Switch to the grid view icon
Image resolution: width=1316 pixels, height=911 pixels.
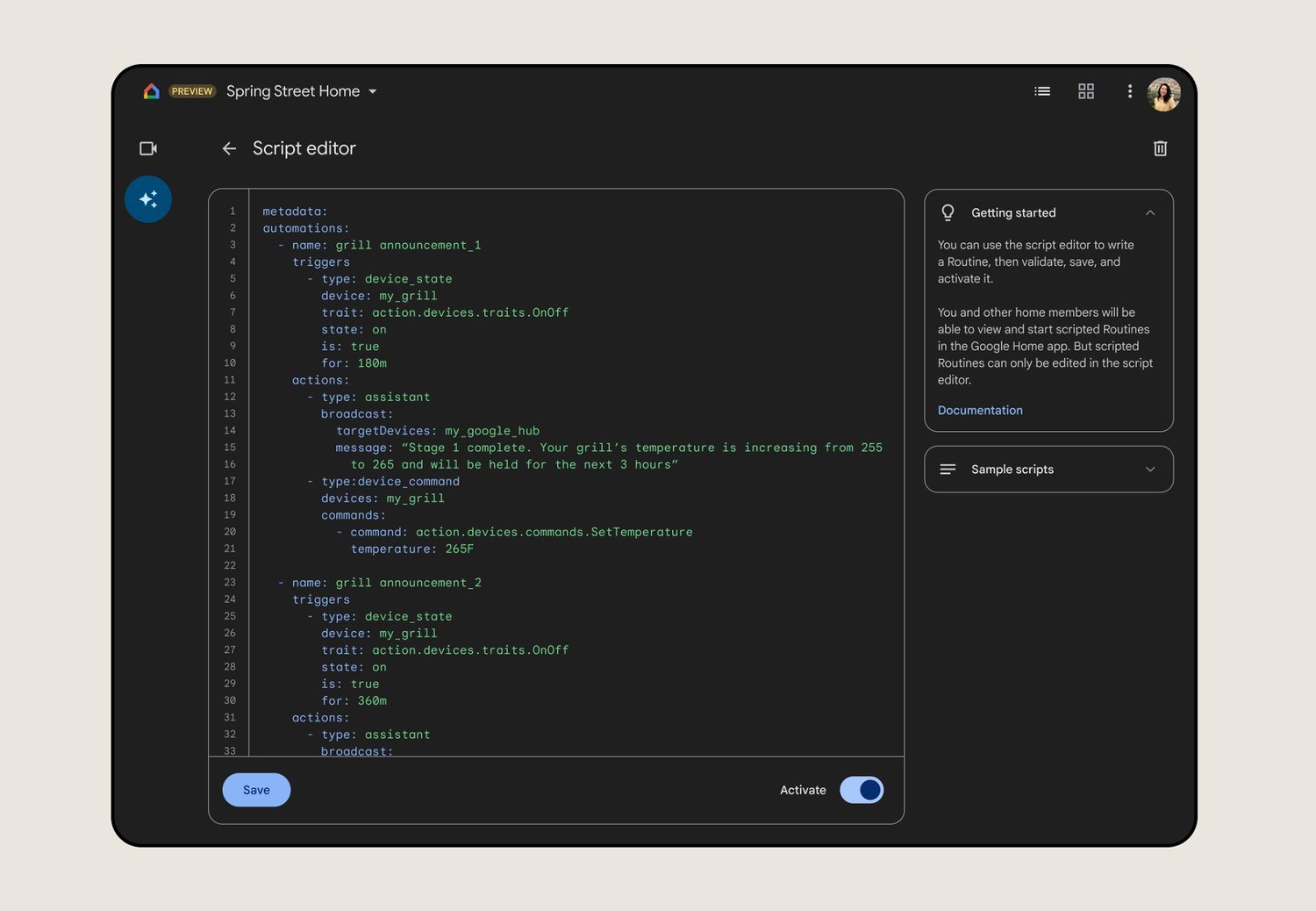coord(1086,91)
